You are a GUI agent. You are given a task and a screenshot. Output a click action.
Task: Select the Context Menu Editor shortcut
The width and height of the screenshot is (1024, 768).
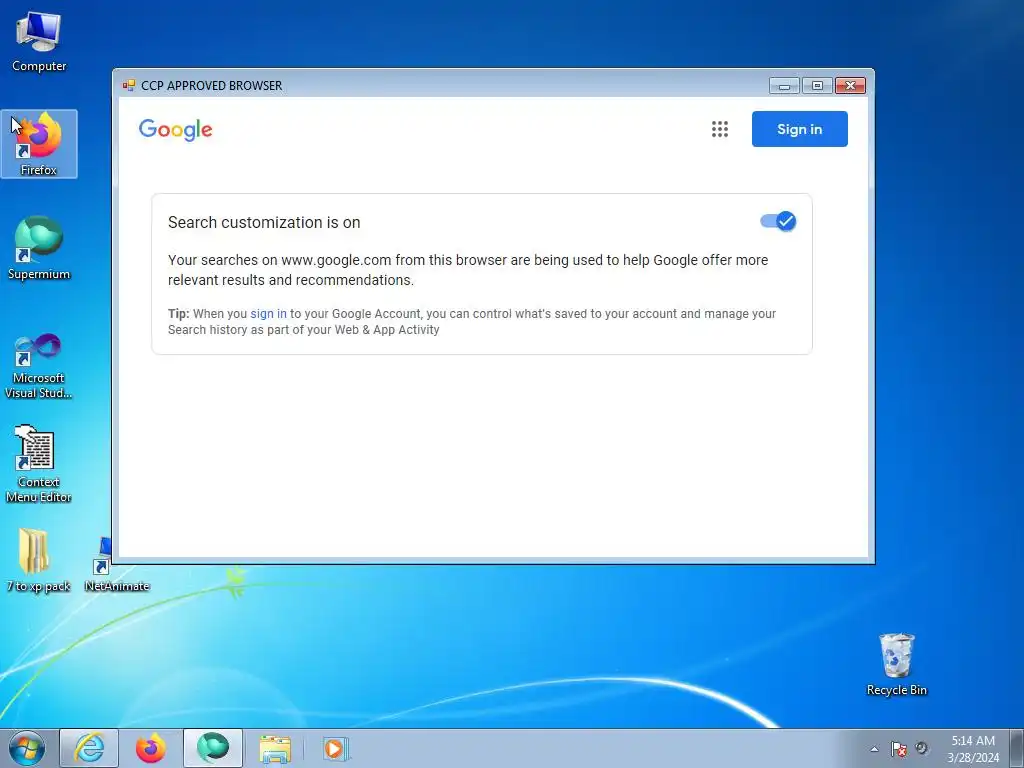tap(39, 464)
